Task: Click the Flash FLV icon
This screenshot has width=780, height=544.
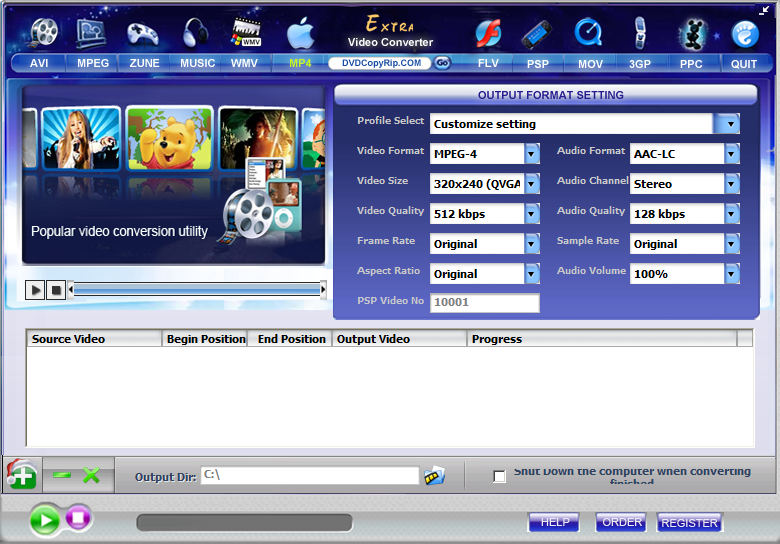Action: tap(488, 34)
